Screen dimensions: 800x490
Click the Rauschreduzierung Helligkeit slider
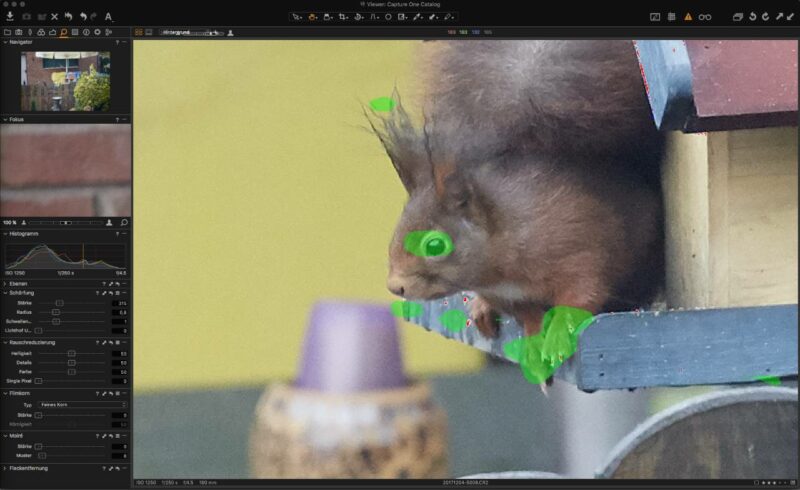[x=71, y=353]
